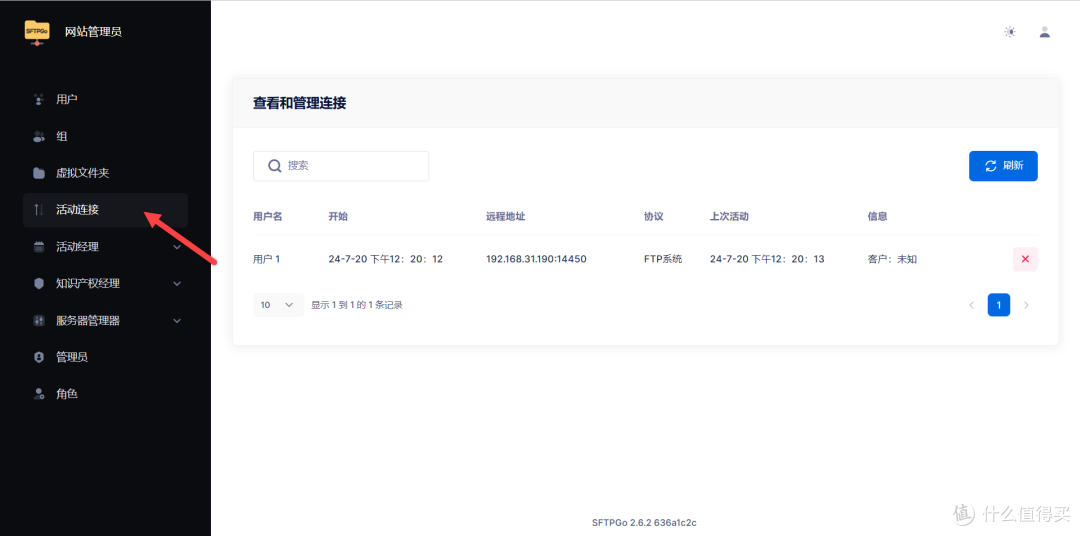
Task: Expand the 知识产权经理 submenu chevron
Action: pyautogui.click(x=177, y=283)
